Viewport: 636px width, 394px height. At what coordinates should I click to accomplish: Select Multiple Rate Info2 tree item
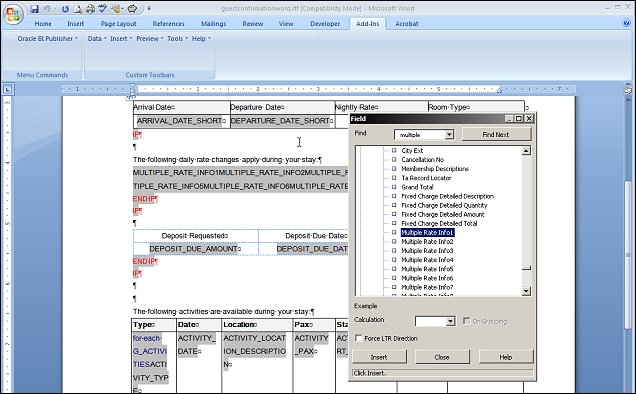[x=427, y=242]
